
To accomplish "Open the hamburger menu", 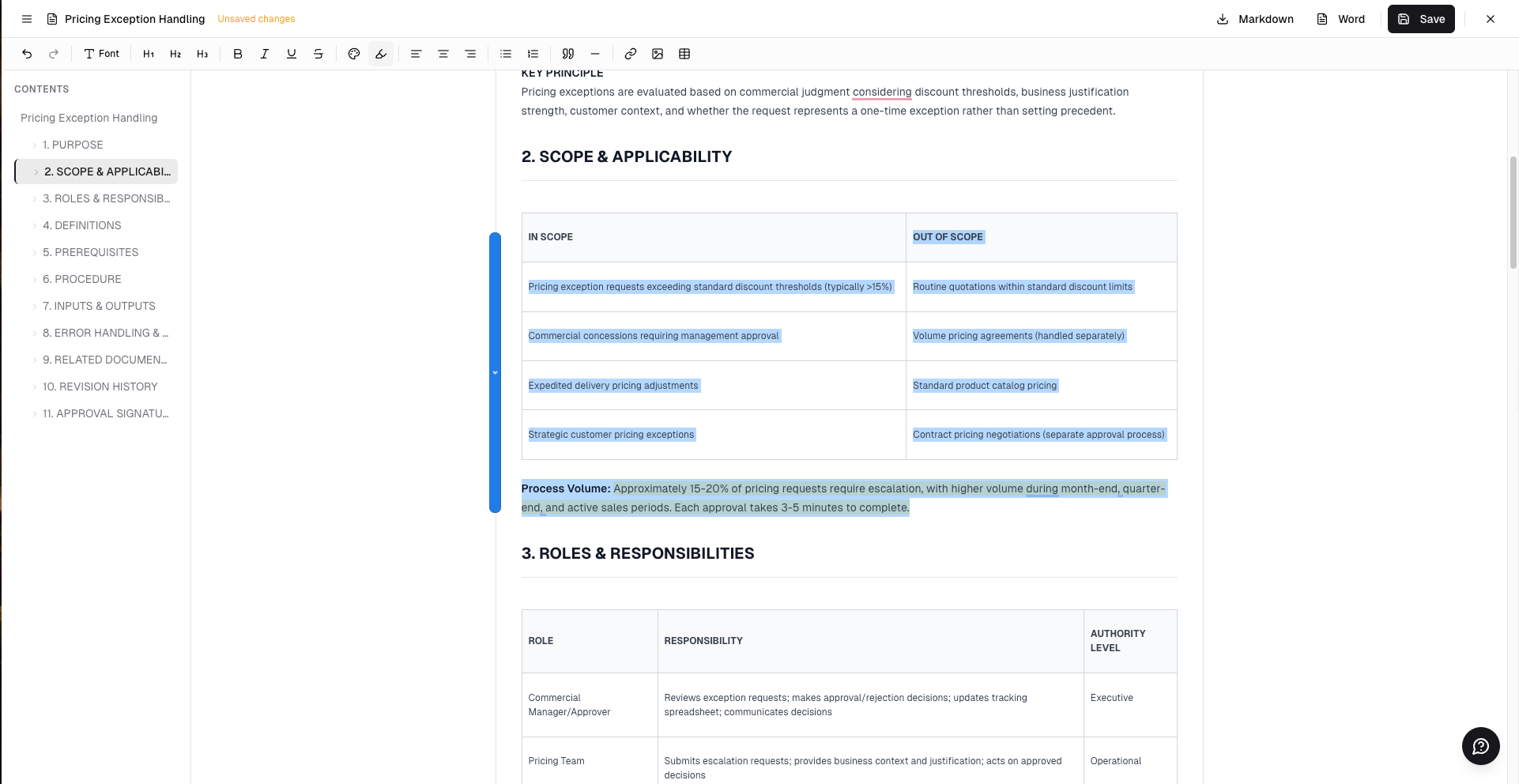I will [27, 19].
